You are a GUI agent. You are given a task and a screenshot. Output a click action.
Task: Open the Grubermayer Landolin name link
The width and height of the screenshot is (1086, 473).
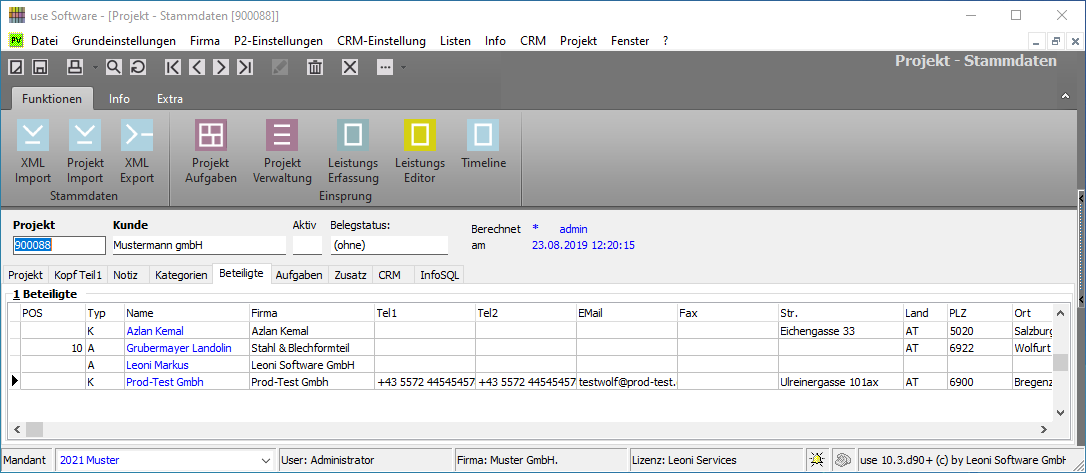[x=179, y=348]
